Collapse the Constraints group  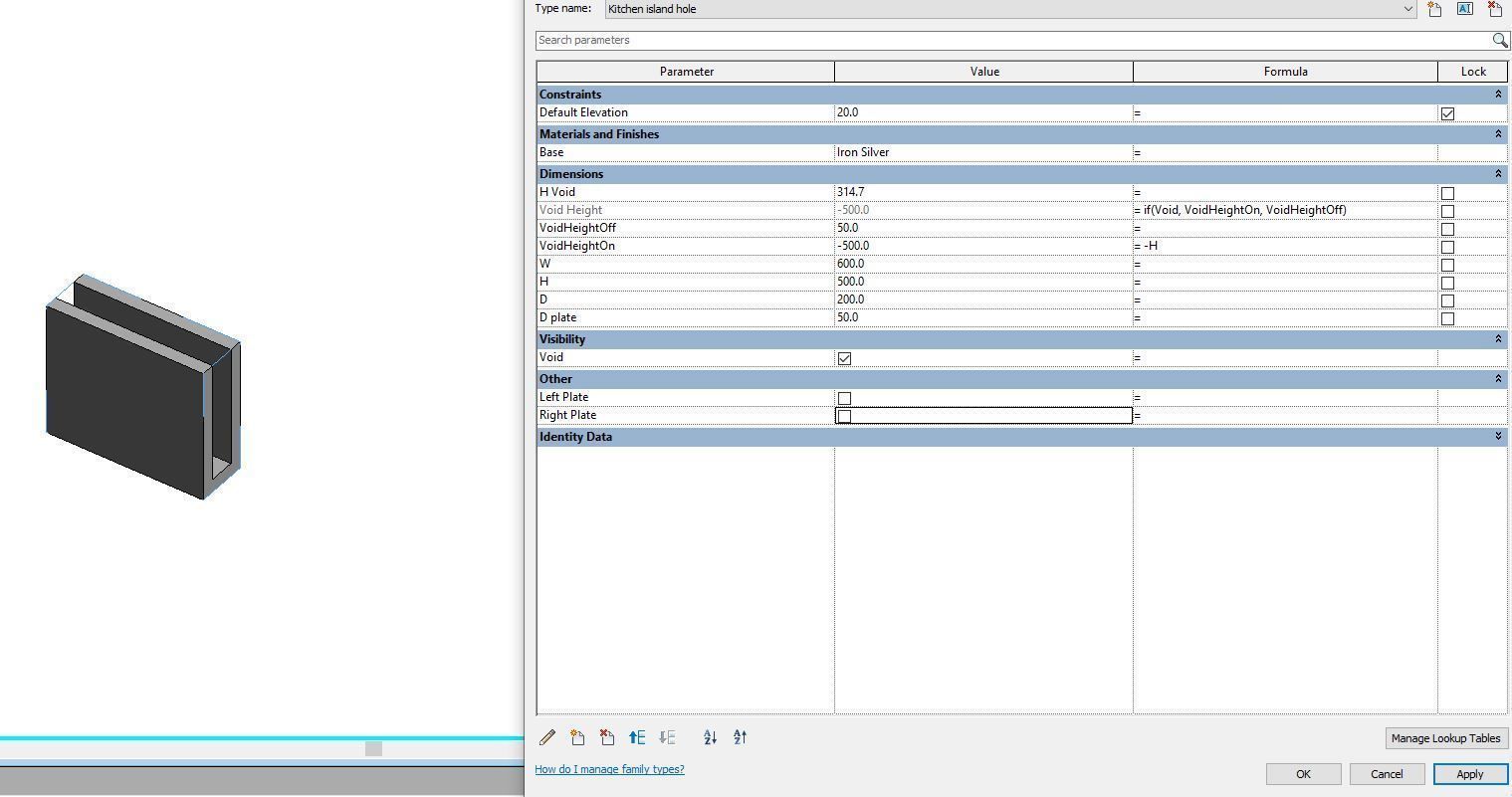coord(1497,95)
